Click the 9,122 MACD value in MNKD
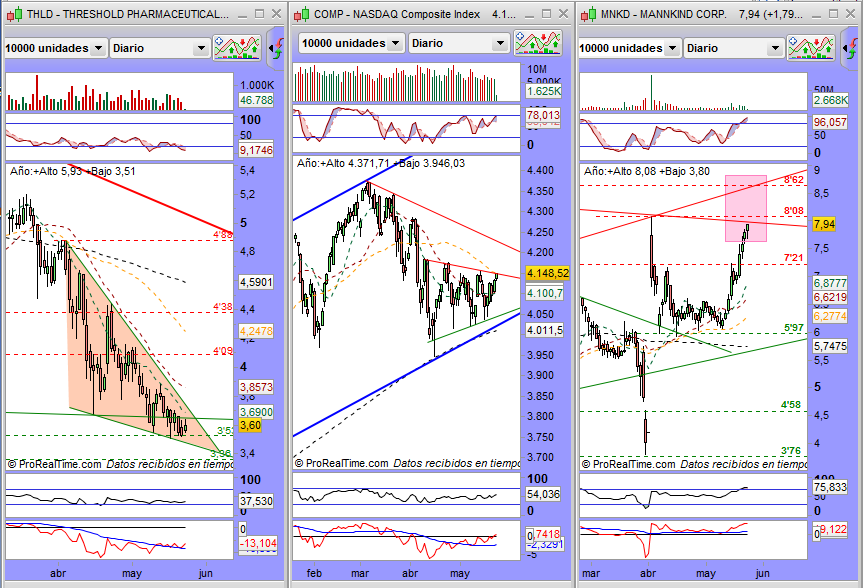This screenshot has height=588, width=864. tap(834, 530)
